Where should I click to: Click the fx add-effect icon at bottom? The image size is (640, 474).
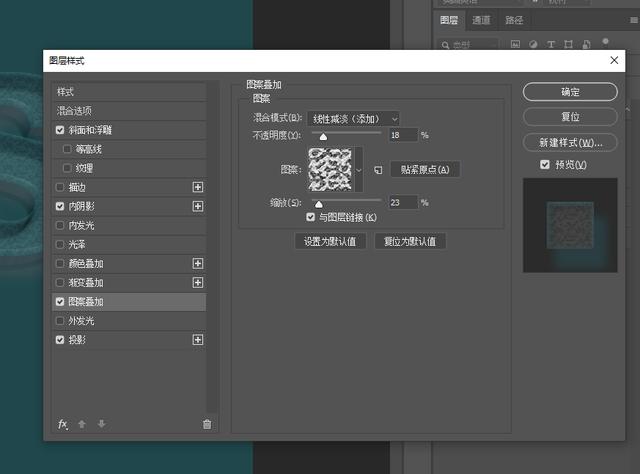coord(62,424)
